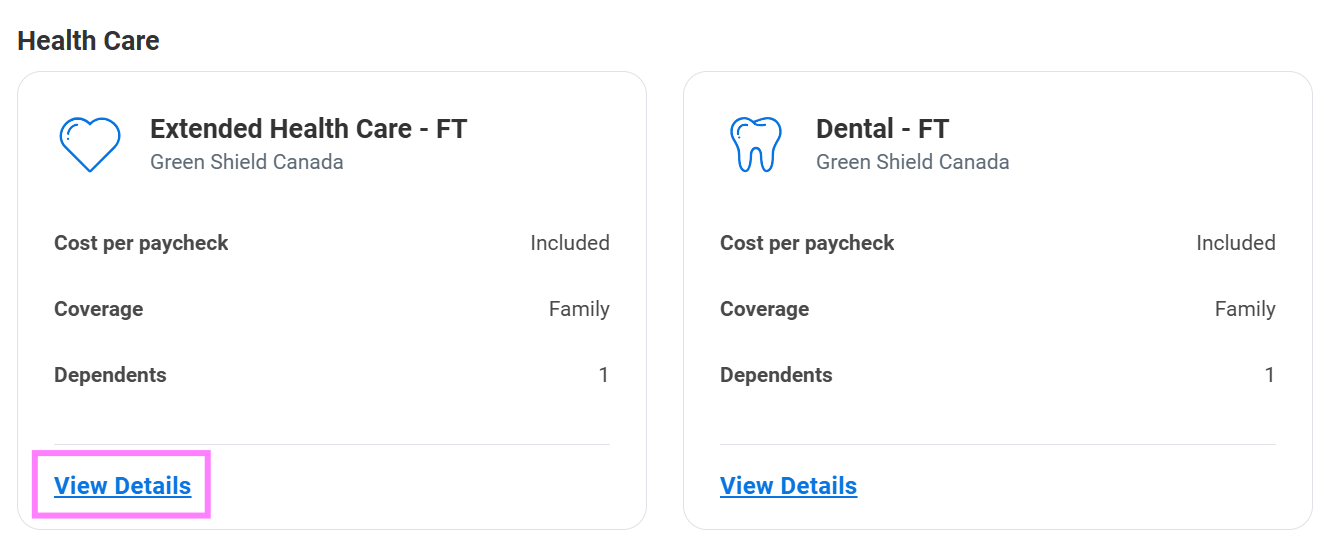Image resolution: width=1327 pixels, height=544 pixels.
Task: Click Family coverage value in Extended Health card
Action: pyautogui.click(x=578, y=309)
